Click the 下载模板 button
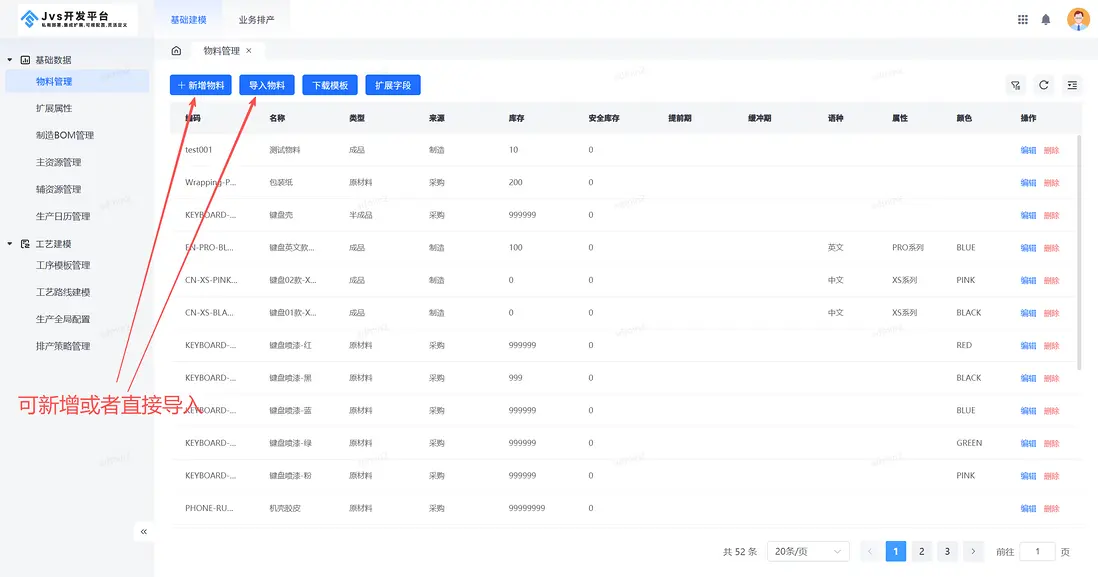Image resolution: width=1098 pixels, height=577 pixels. 330,85
